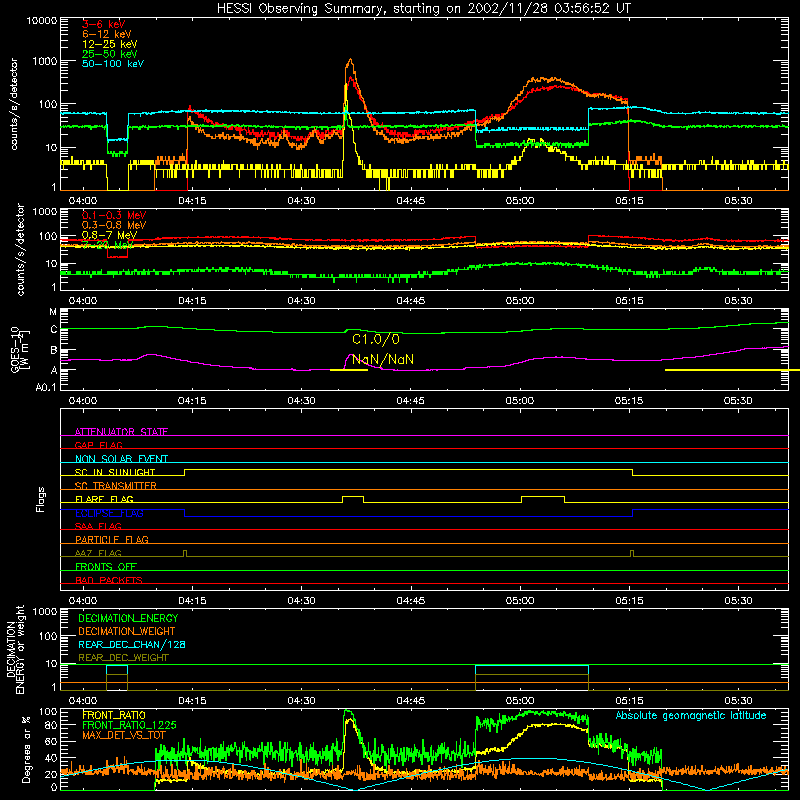Click the 05:00 tick label under top panel
800x800 pixels.
(x=520, y=201)
